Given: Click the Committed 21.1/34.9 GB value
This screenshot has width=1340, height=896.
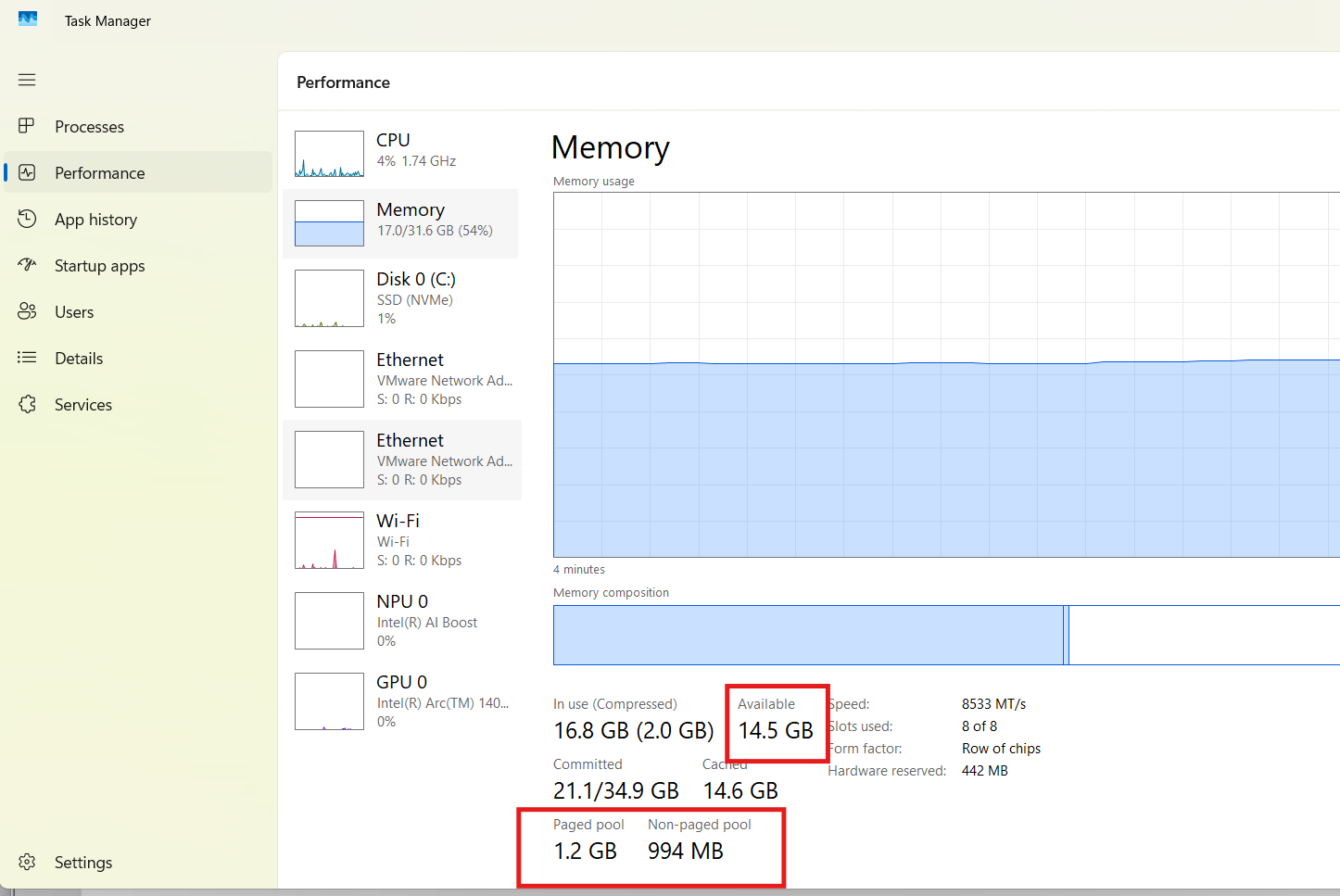Looking at the screenshot, I should pos(616,790).
